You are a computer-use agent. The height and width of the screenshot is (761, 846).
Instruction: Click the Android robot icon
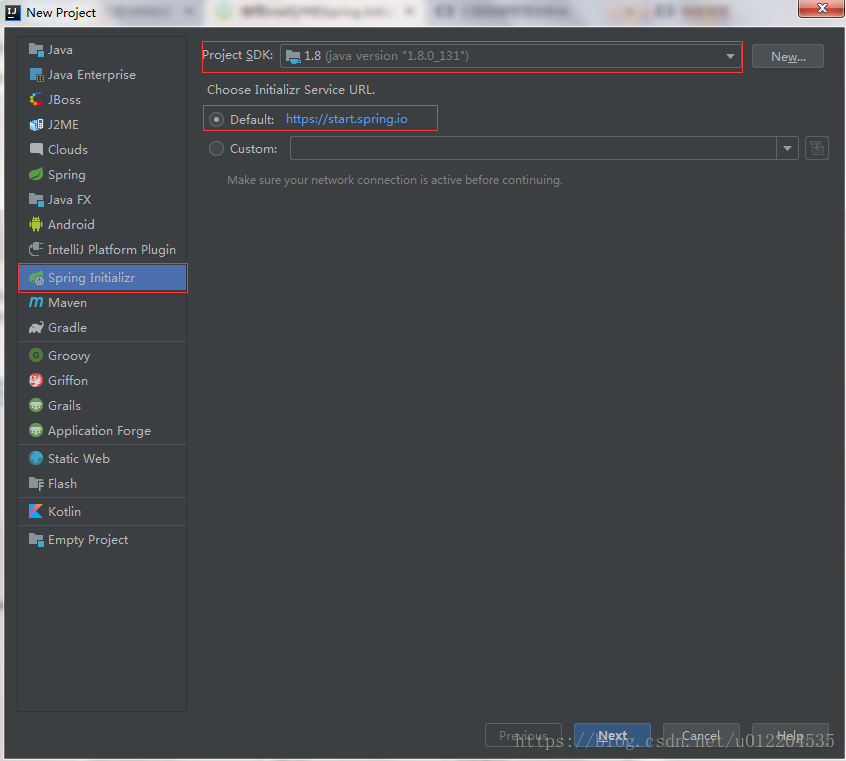36,225
